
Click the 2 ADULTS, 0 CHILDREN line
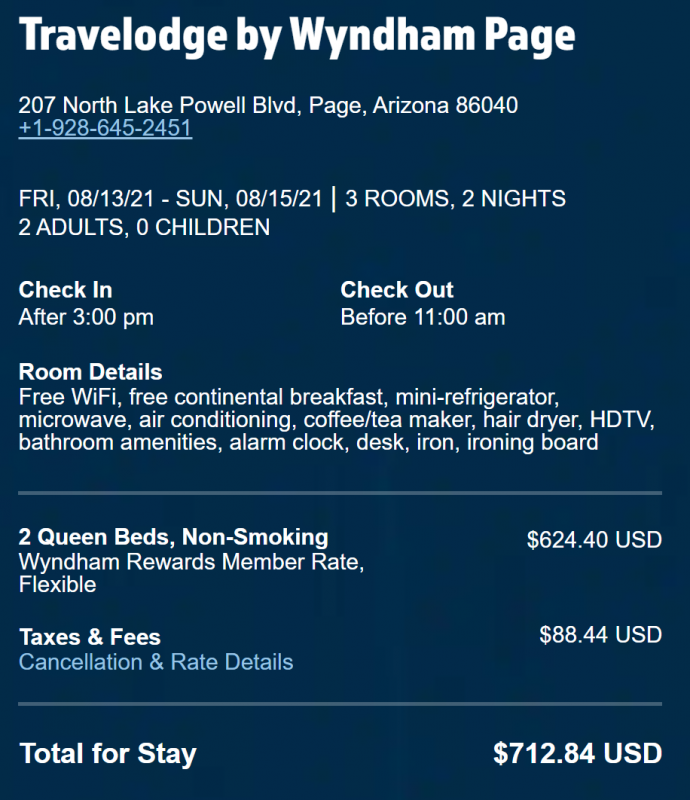tap(144, 228)
